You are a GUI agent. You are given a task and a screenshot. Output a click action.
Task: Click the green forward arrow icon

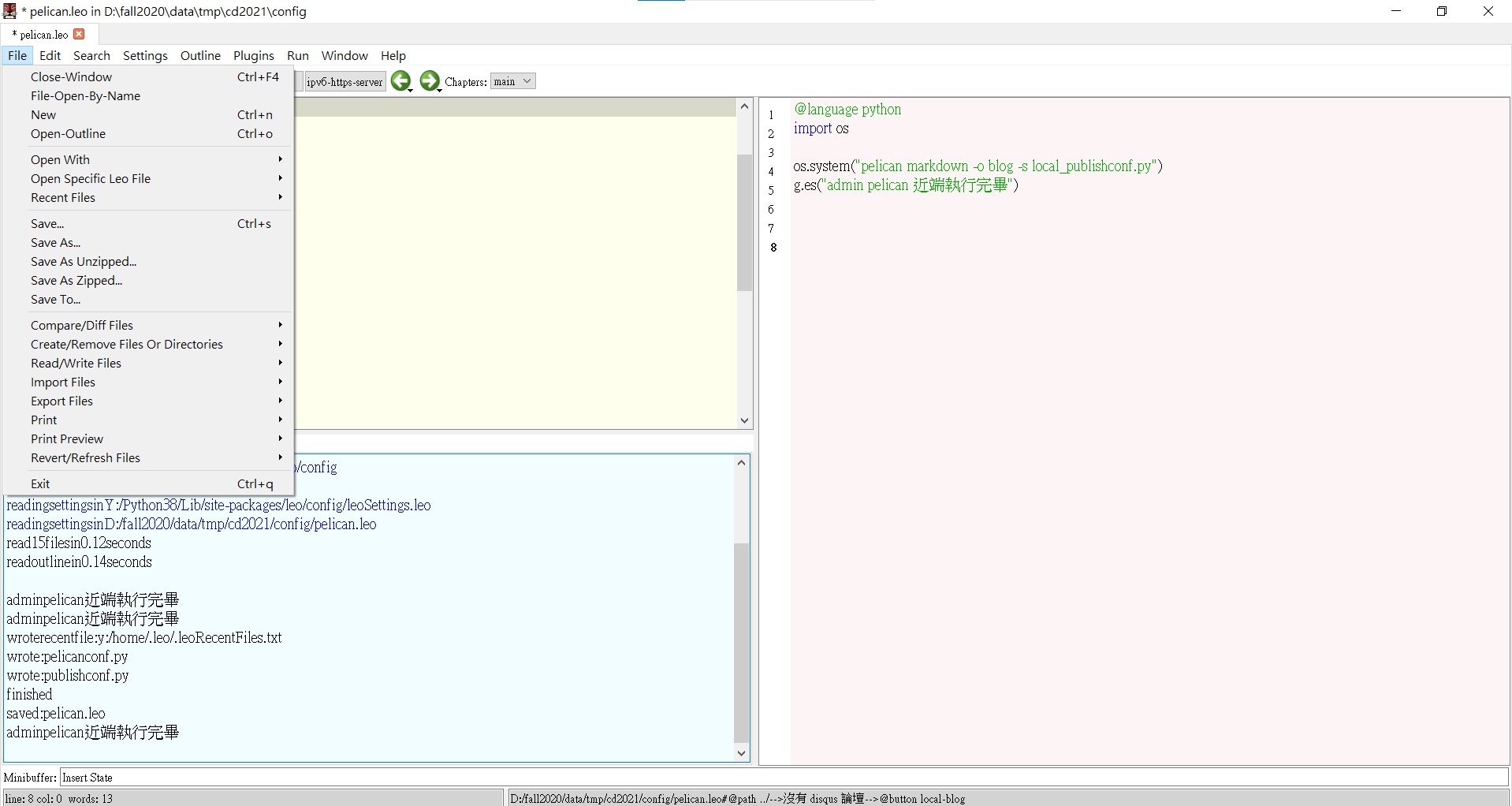[430, 80]
